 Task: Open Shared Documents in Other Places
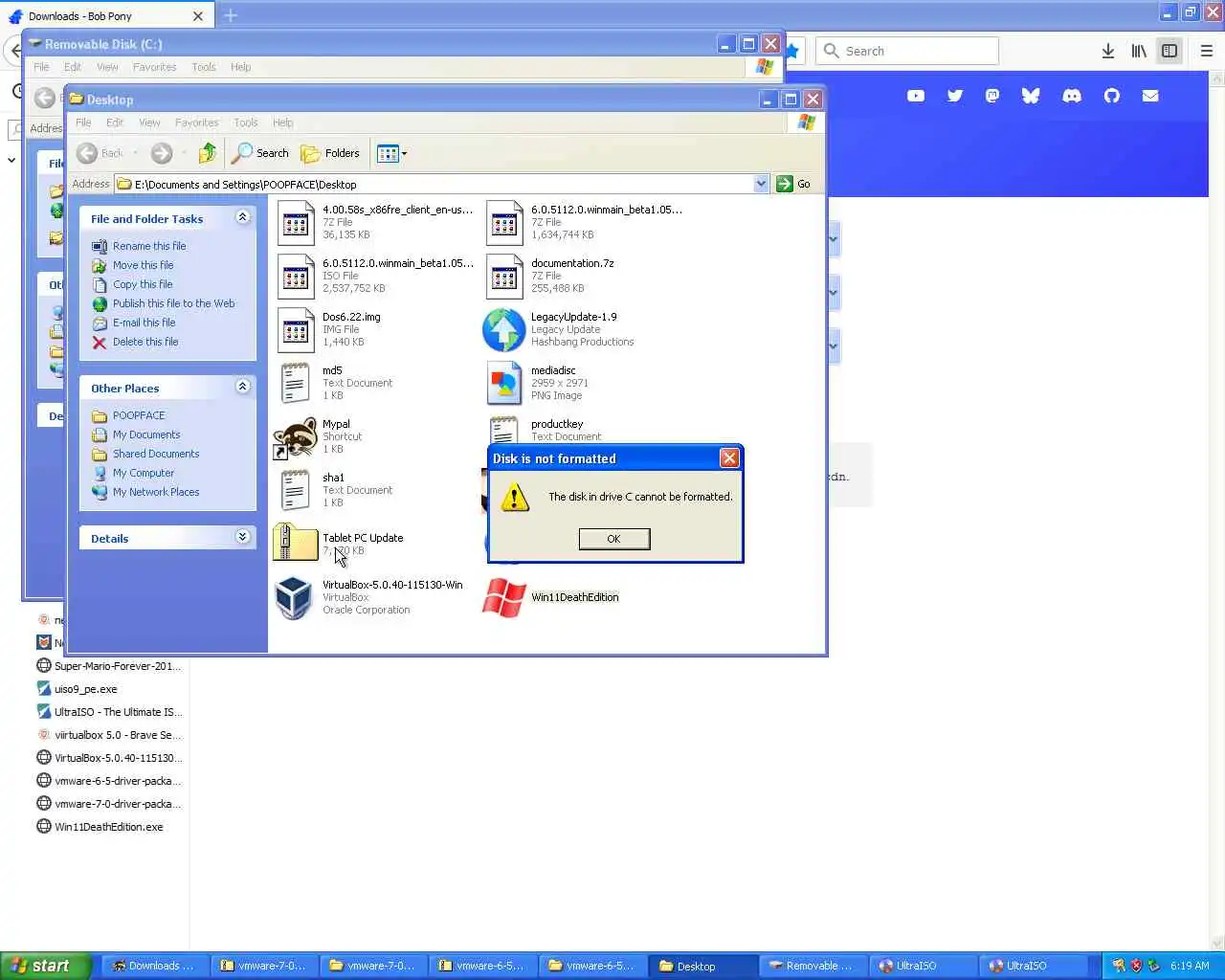pyautogui.click(x=156, y=454)
